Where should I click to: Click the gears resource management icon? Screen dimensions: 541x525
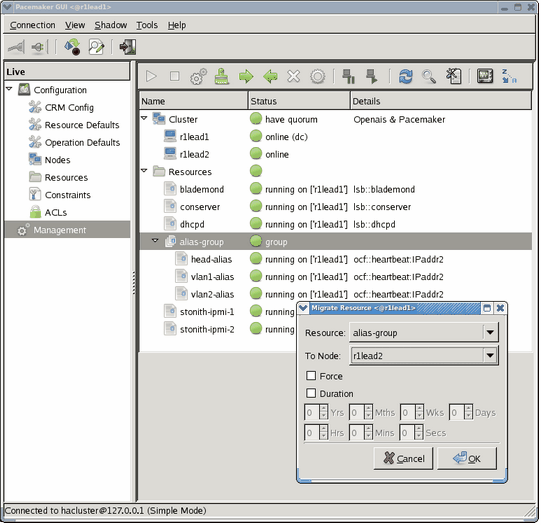(x=198, y=76)
